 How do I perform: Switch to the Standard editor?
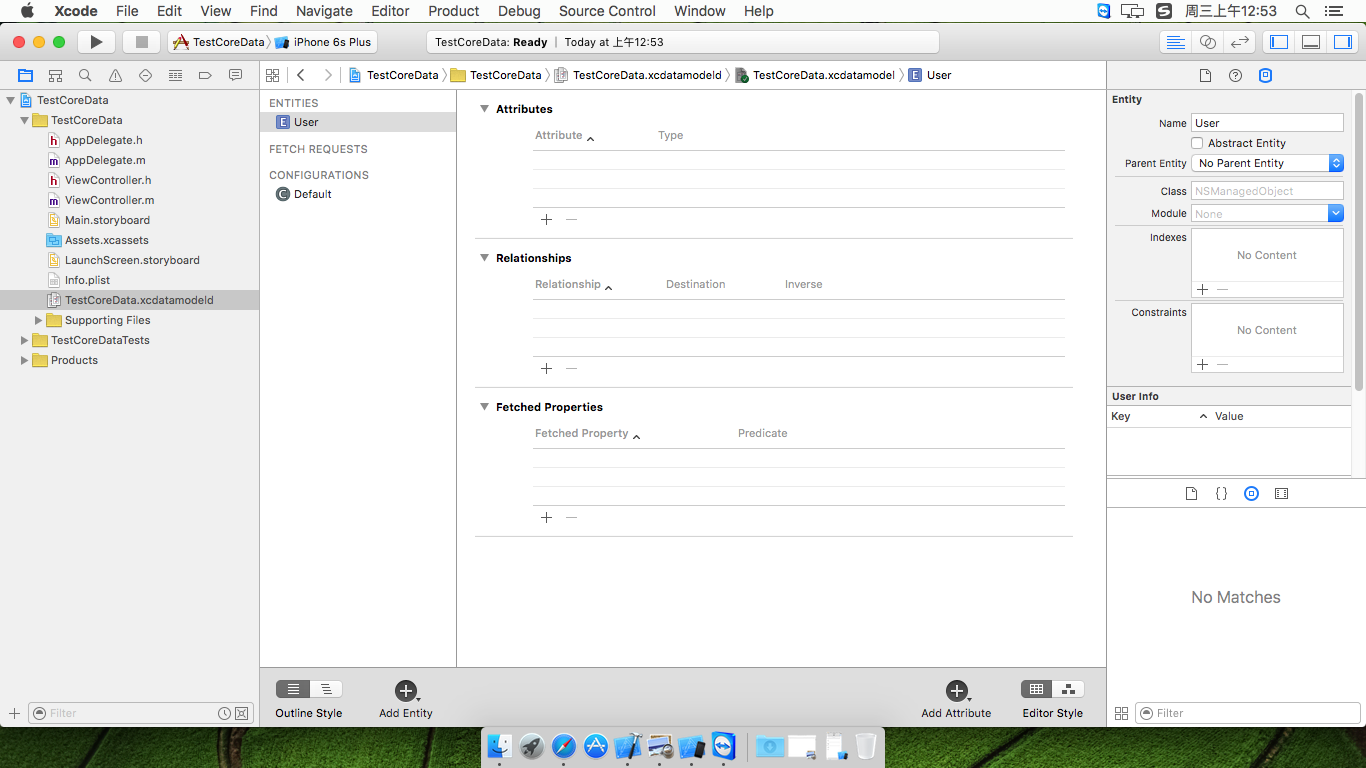coord(1176,42)
